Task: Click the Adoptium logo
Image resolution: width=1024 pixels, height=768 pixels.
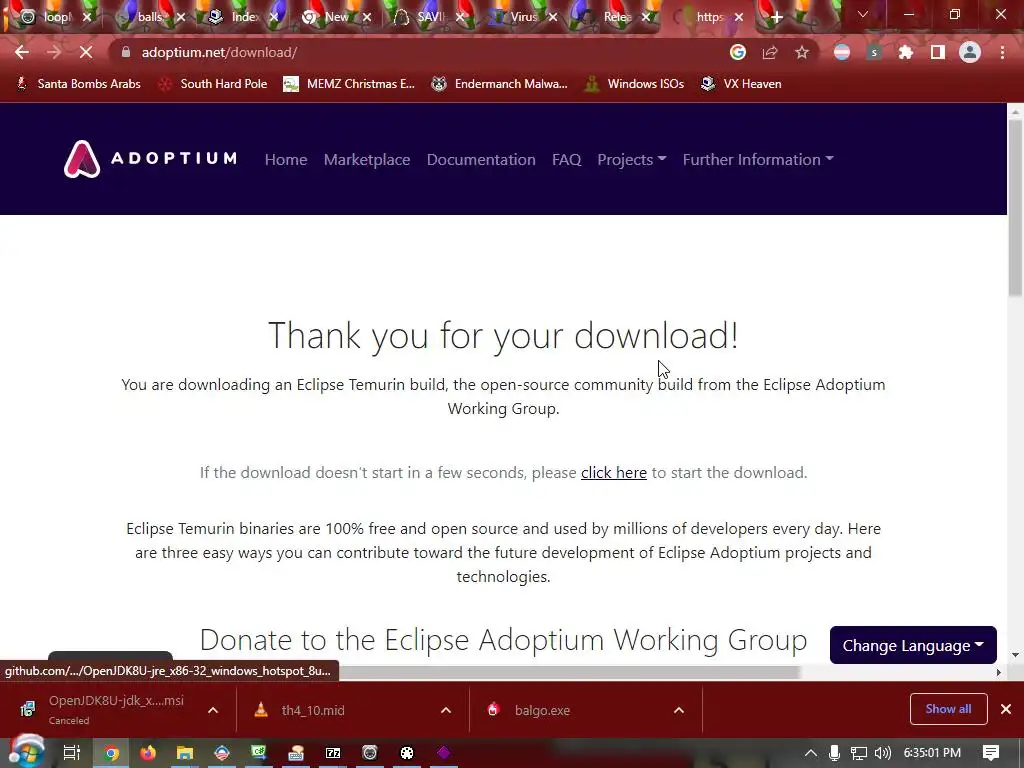Action: point(150,159)
